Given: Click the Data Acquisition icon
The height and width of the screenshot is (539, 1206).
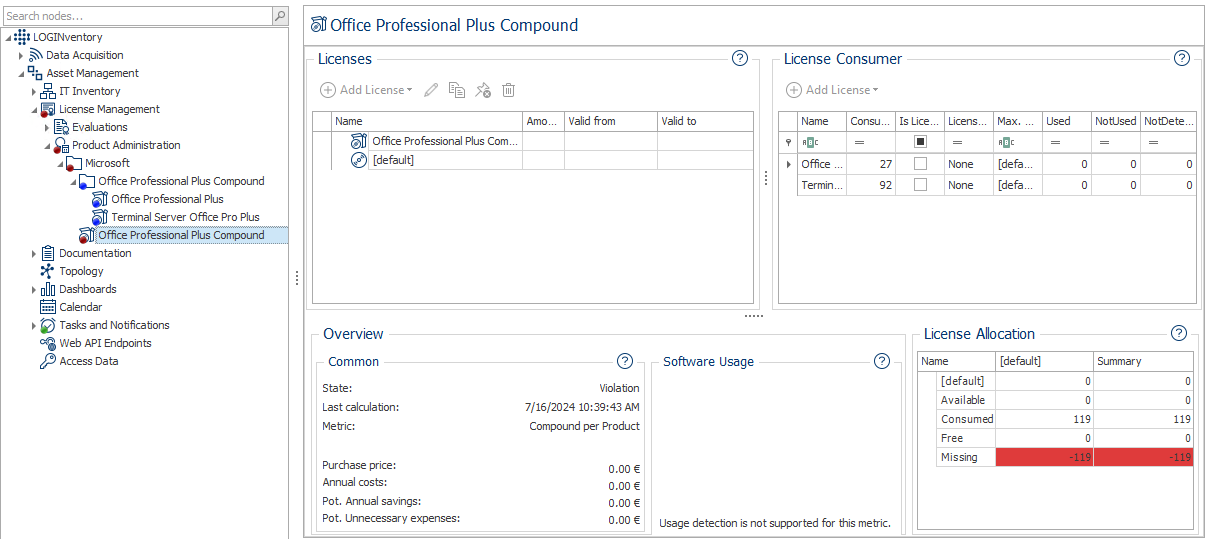Looking at the screenshot, I should pos(35,55).
